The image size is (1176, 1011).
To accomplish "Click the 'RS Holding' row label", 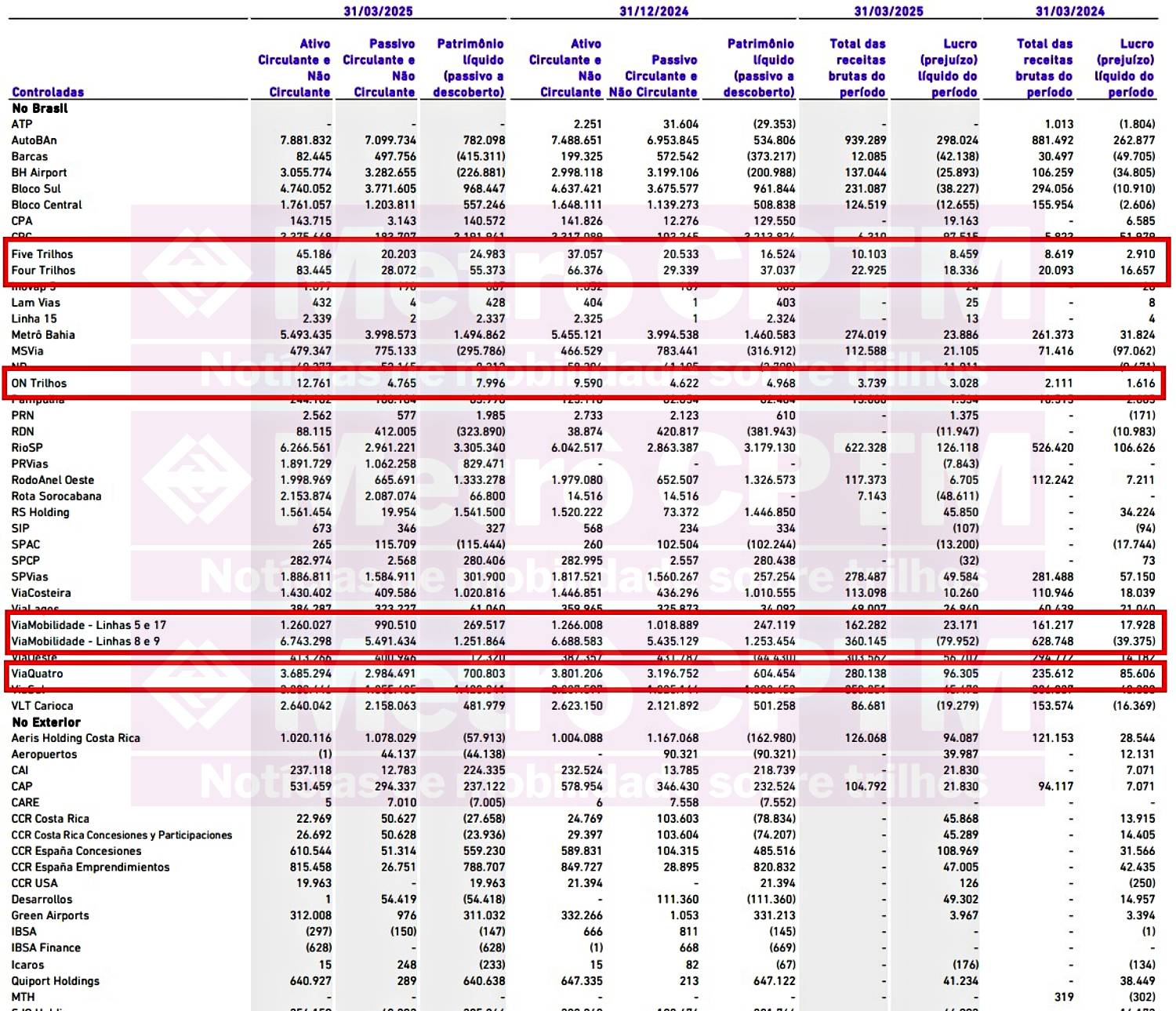I will coord(40,512).
